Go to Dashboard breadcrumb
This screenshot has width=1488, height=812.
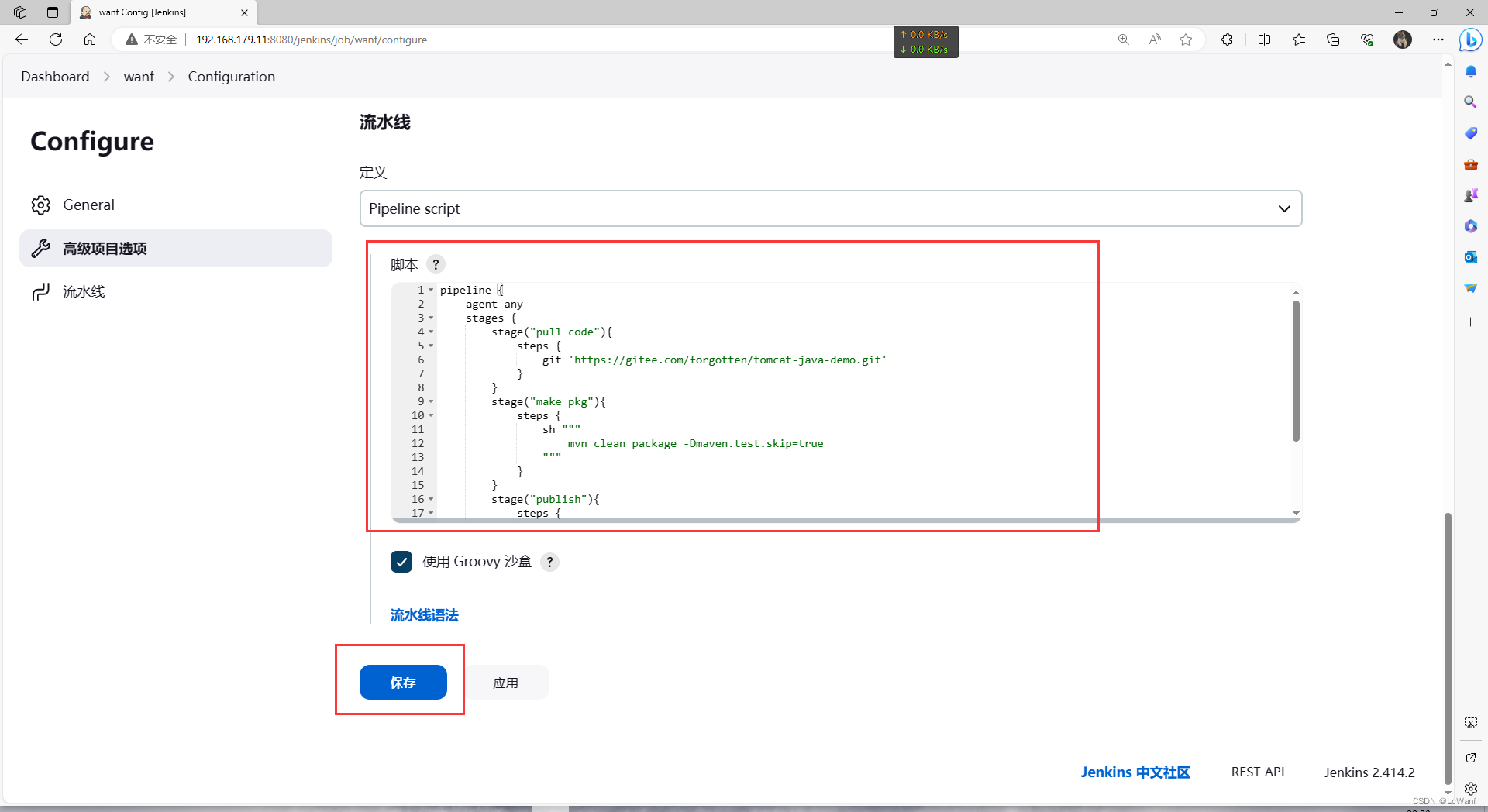55,77
